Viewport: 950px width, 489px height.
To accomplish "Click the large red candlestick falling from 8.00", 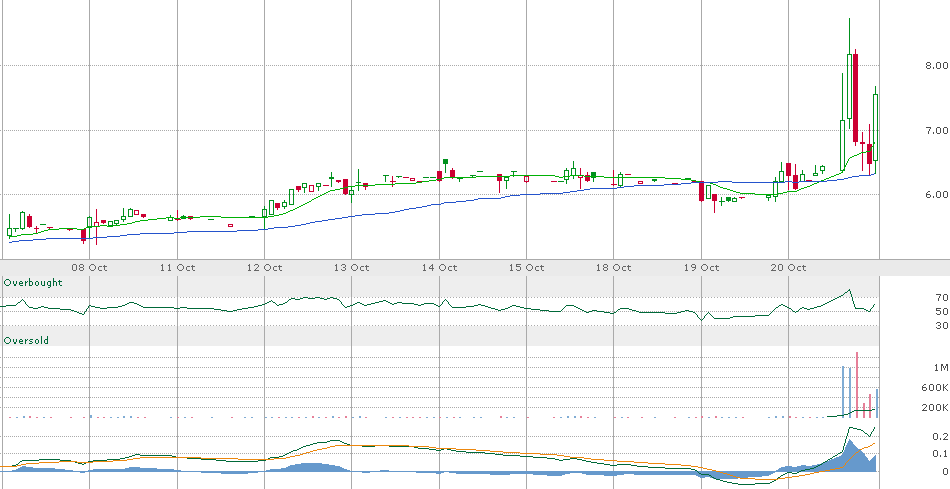I will point(855,97).
